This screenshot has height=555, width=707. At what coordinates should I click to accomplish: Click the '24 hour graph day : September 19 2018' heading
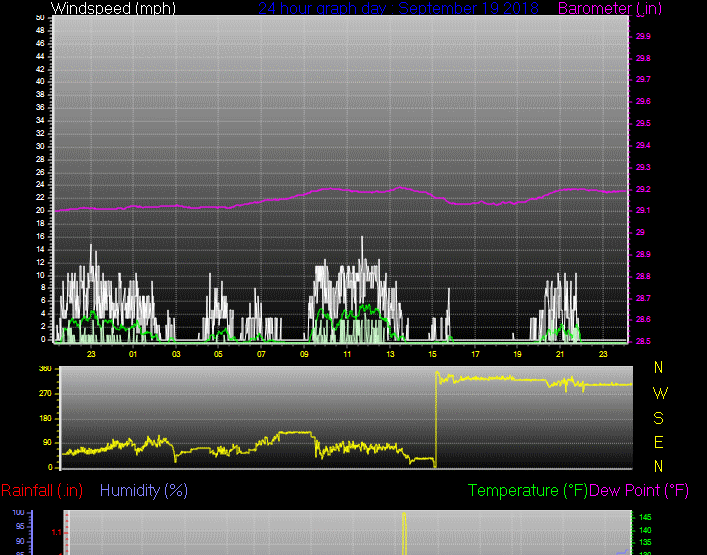(398, 8)
